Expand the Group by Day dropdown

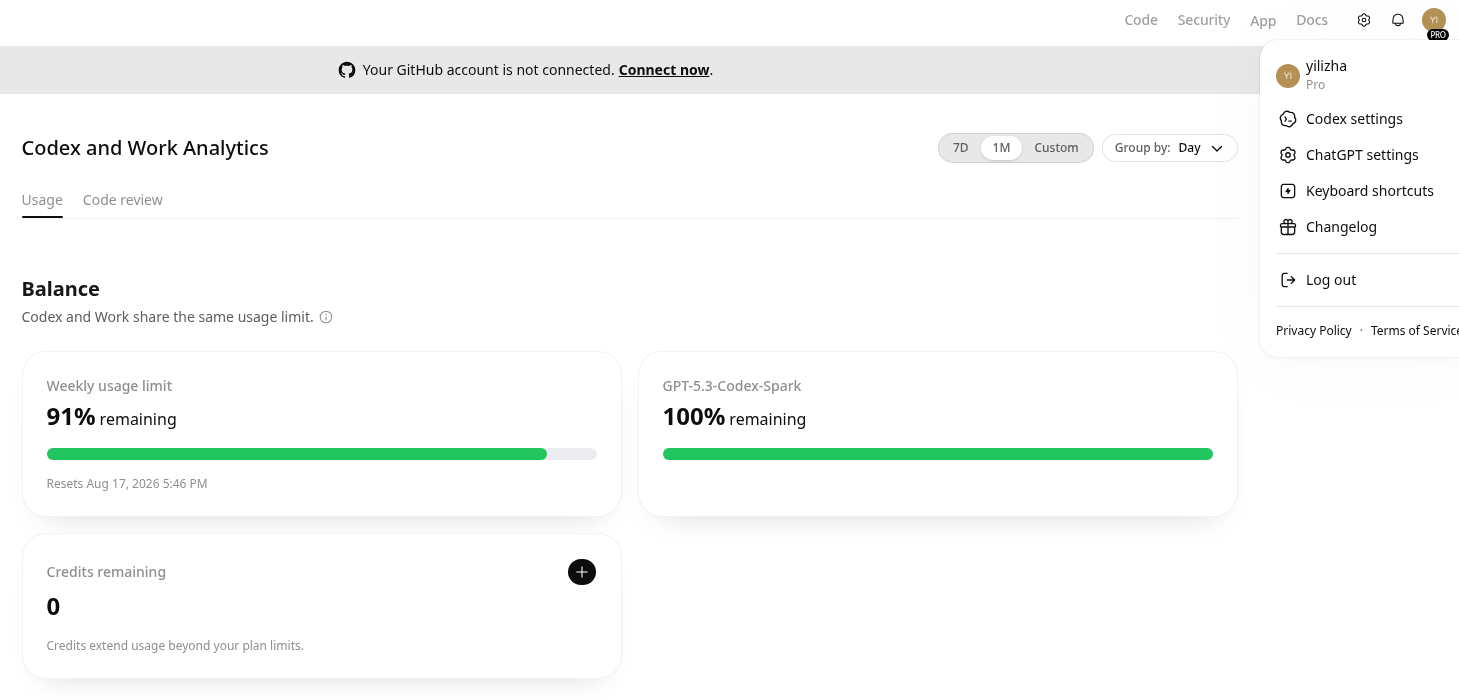pyautogui.click(x=1170, y=148)
